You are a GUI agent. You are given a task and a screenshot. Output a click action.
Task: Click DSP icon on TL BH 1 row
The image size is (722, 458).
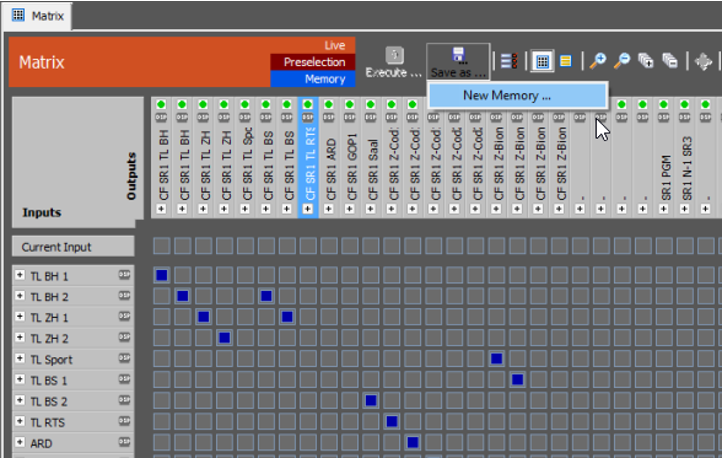click(x=124, y=275)
